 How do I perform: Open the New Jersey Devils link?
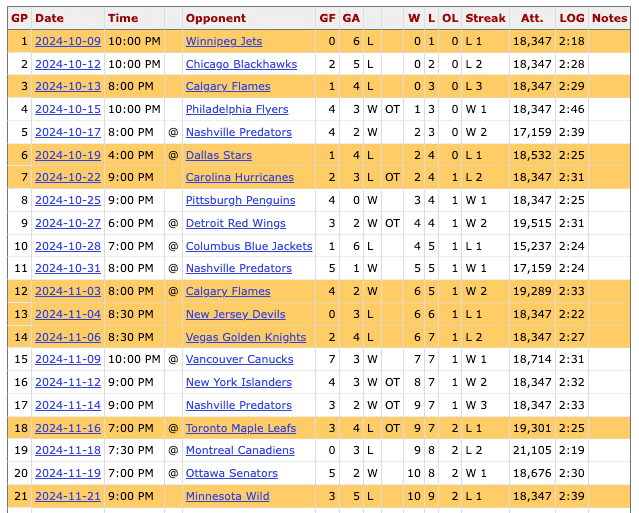[235, 314]
